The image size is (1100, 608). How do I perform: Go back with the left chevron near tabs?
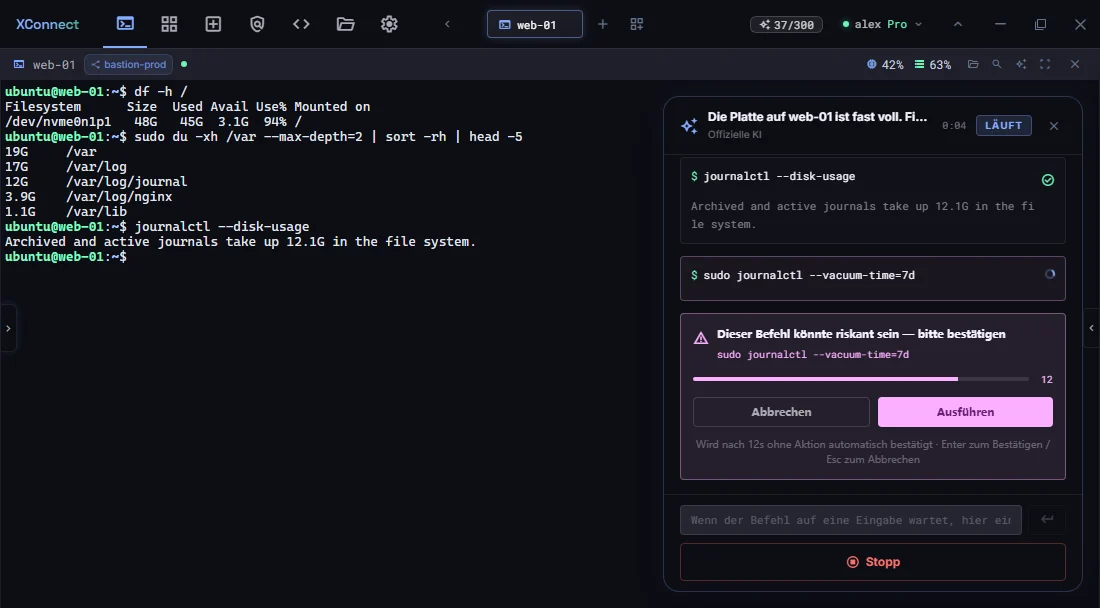click(448, 24)
